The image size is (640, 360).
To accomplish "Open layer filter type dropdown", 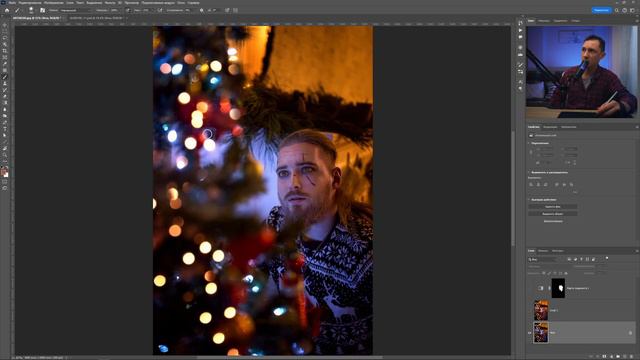I will click(x=543, y=259).
